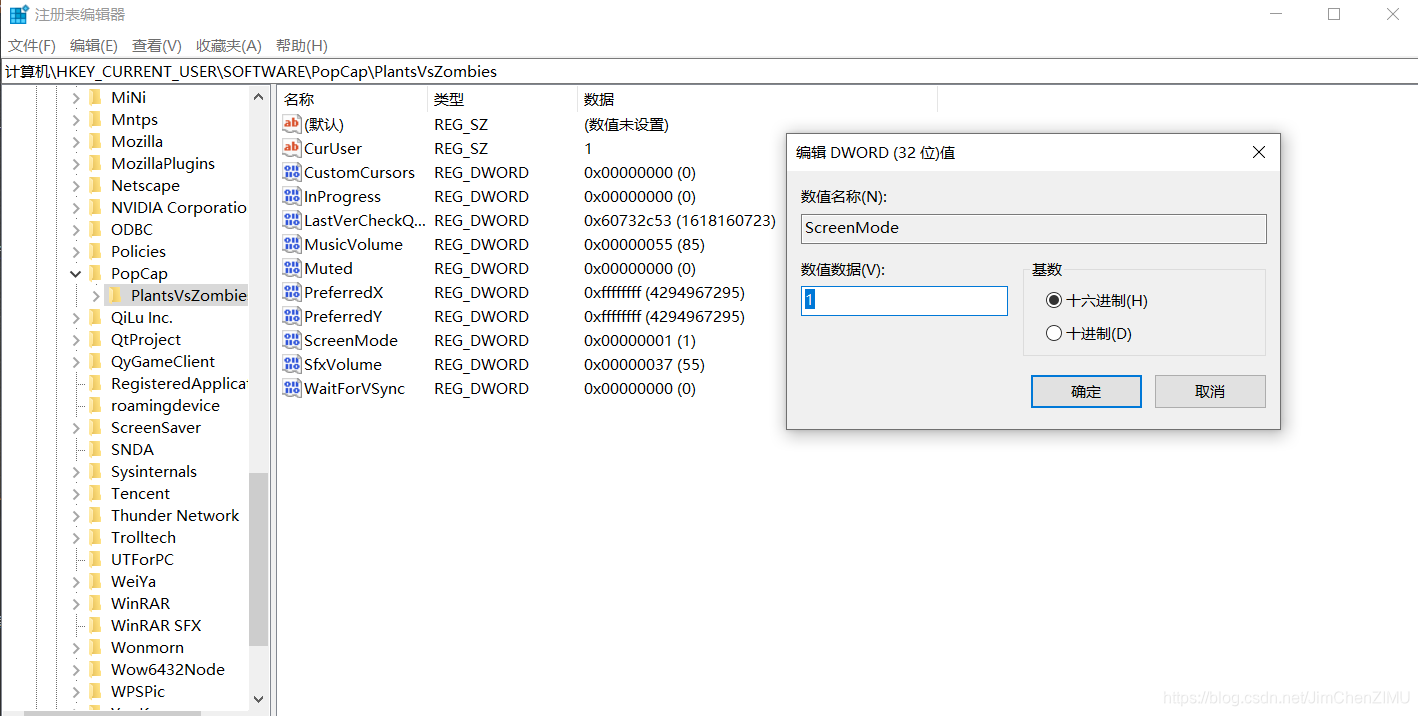
Task: Click the WinRAR SFX folder icon
Action: (x=96, y=625)
